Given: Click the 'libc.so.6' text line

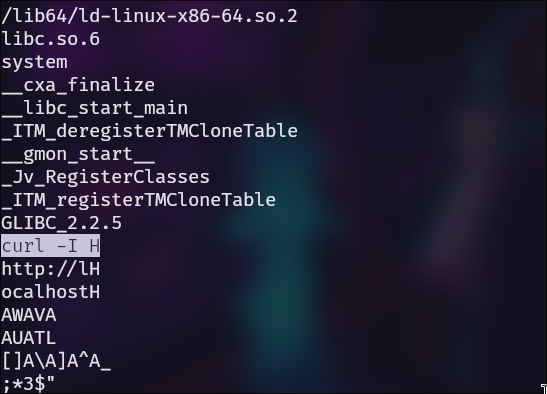Looking at the screenshot, I should tap(51, 39).
